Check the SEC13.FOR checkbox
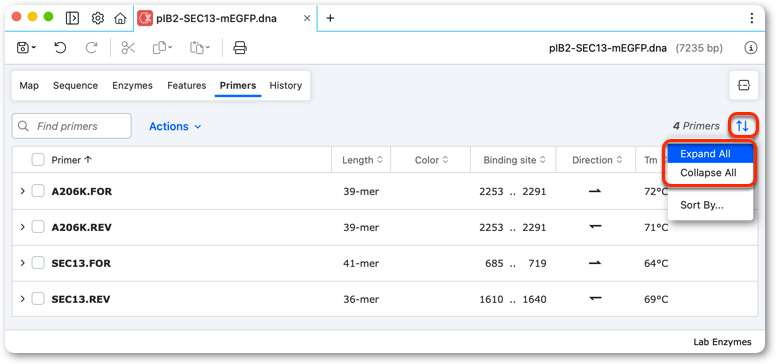The width and height of the screenshot is (776, 364). (38, 263)
